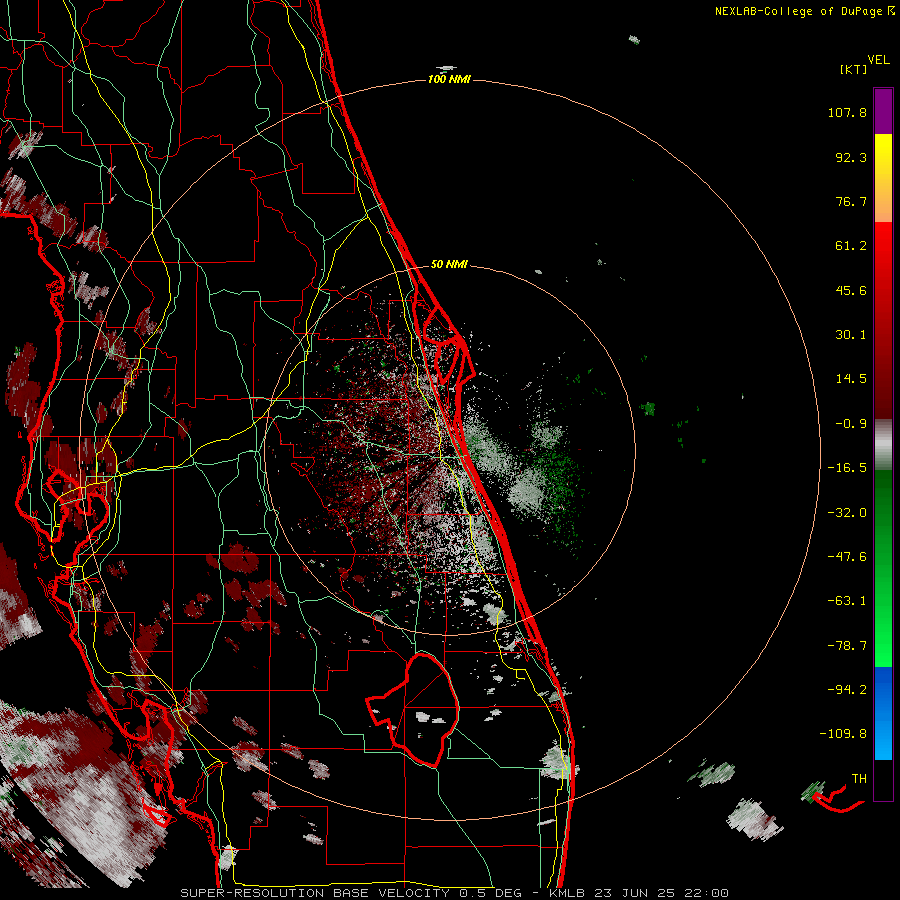
Task: Click the purple segment of velocity color bar
Action: pyautogui.click(x=883, y=111)
